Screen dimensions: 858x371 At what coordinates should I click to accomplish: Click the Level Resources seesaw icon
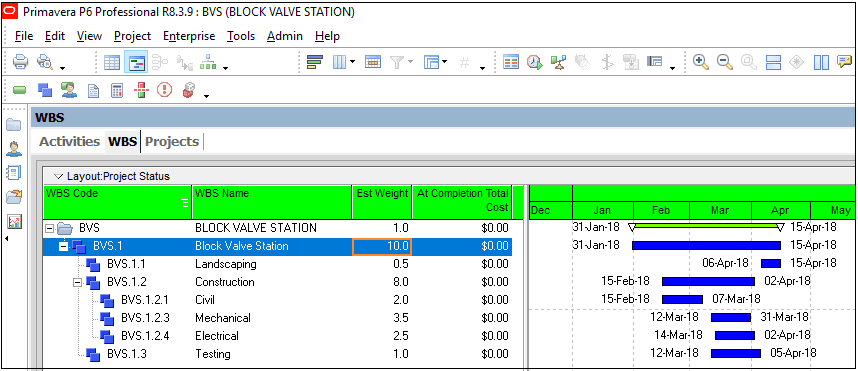[x=559, y=62]
